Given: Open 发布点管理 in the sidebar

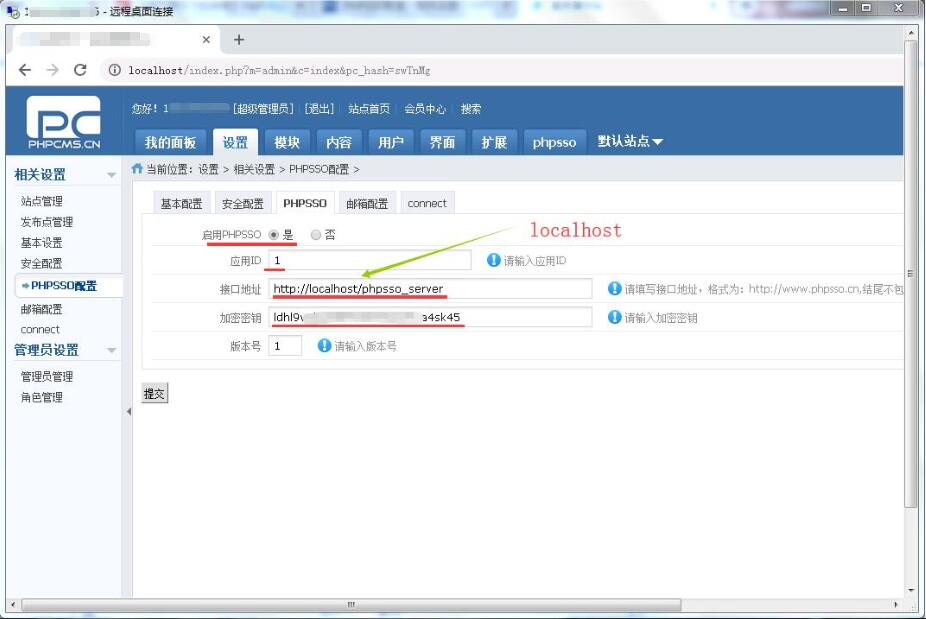Looking at the screenshot, I should [x=47, y=221].
